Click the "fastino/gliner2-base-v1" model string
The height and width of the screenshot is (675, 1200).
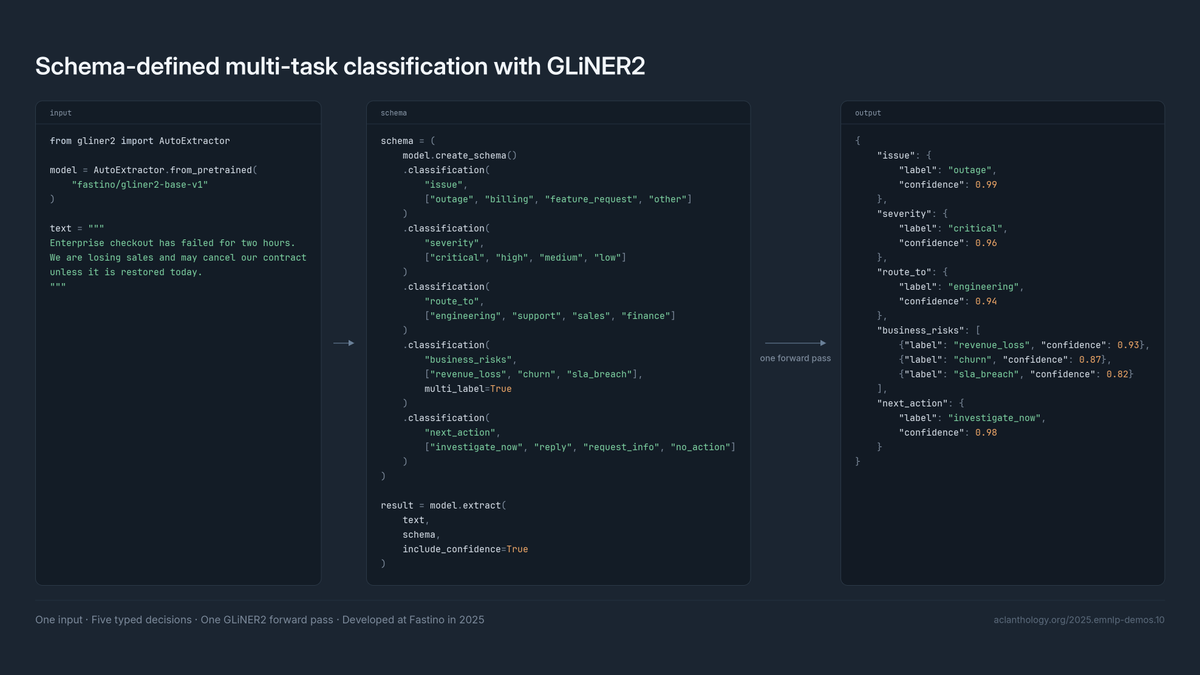point(140,185)
